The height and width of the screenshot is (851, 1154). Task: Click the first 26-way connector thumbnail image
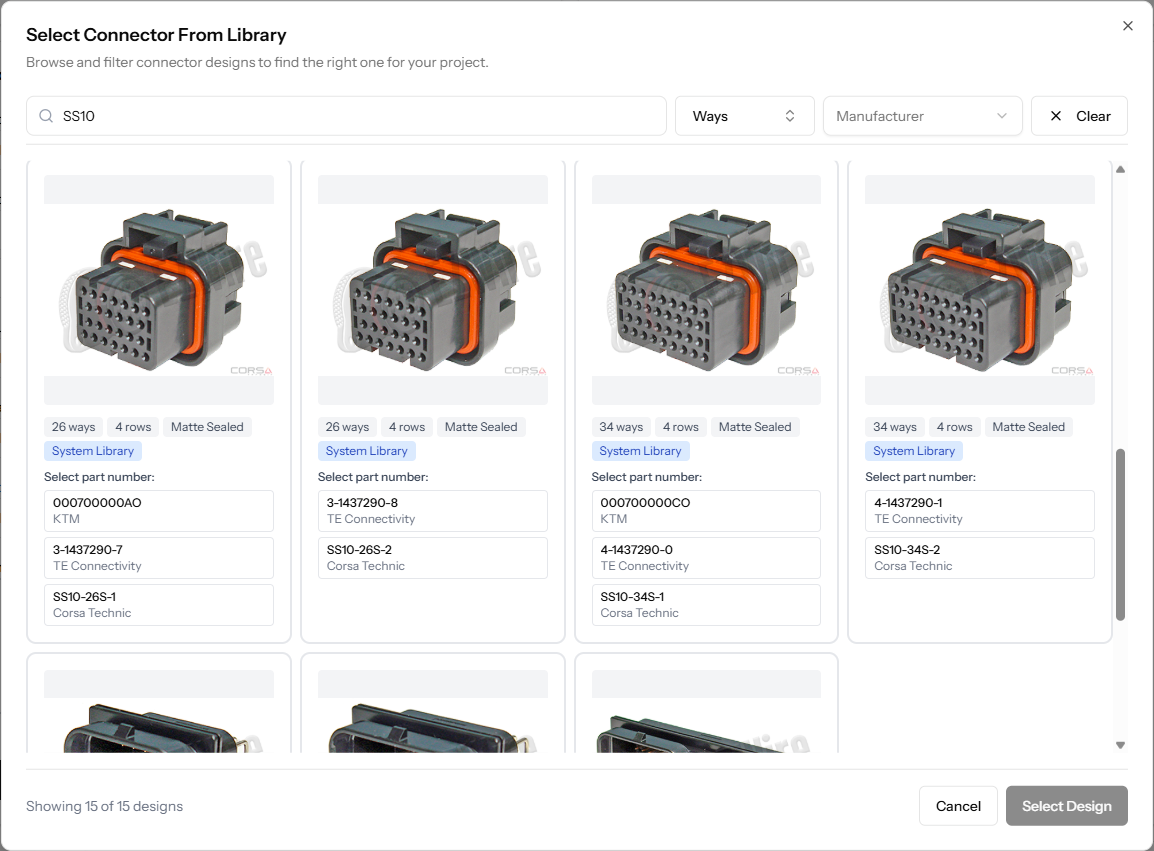tap(158, 290)
